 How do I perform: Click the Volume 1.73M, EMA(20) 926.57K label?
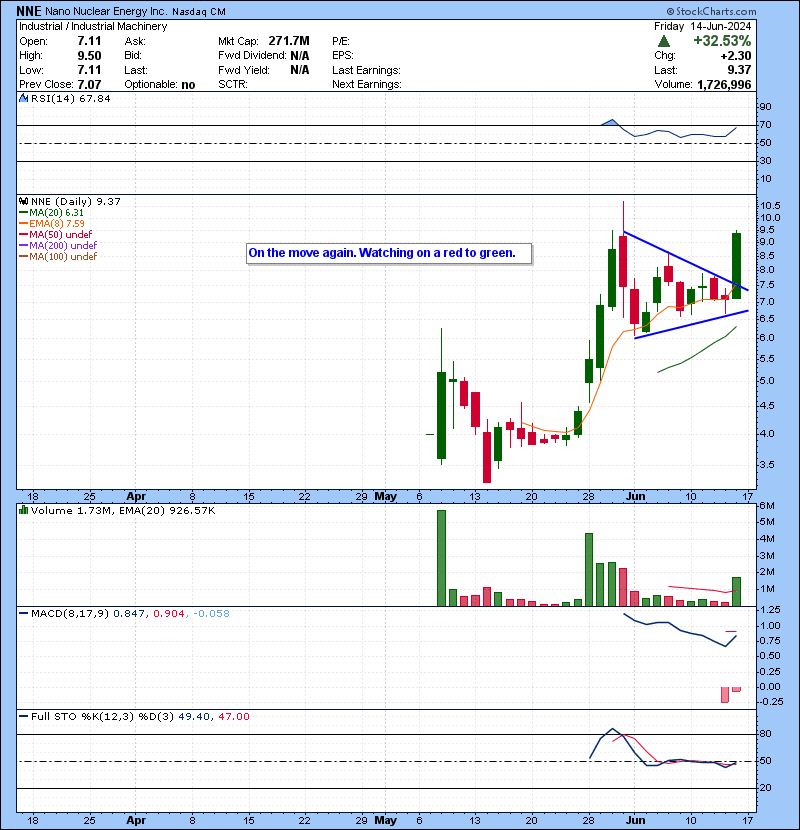click(123, 511)
